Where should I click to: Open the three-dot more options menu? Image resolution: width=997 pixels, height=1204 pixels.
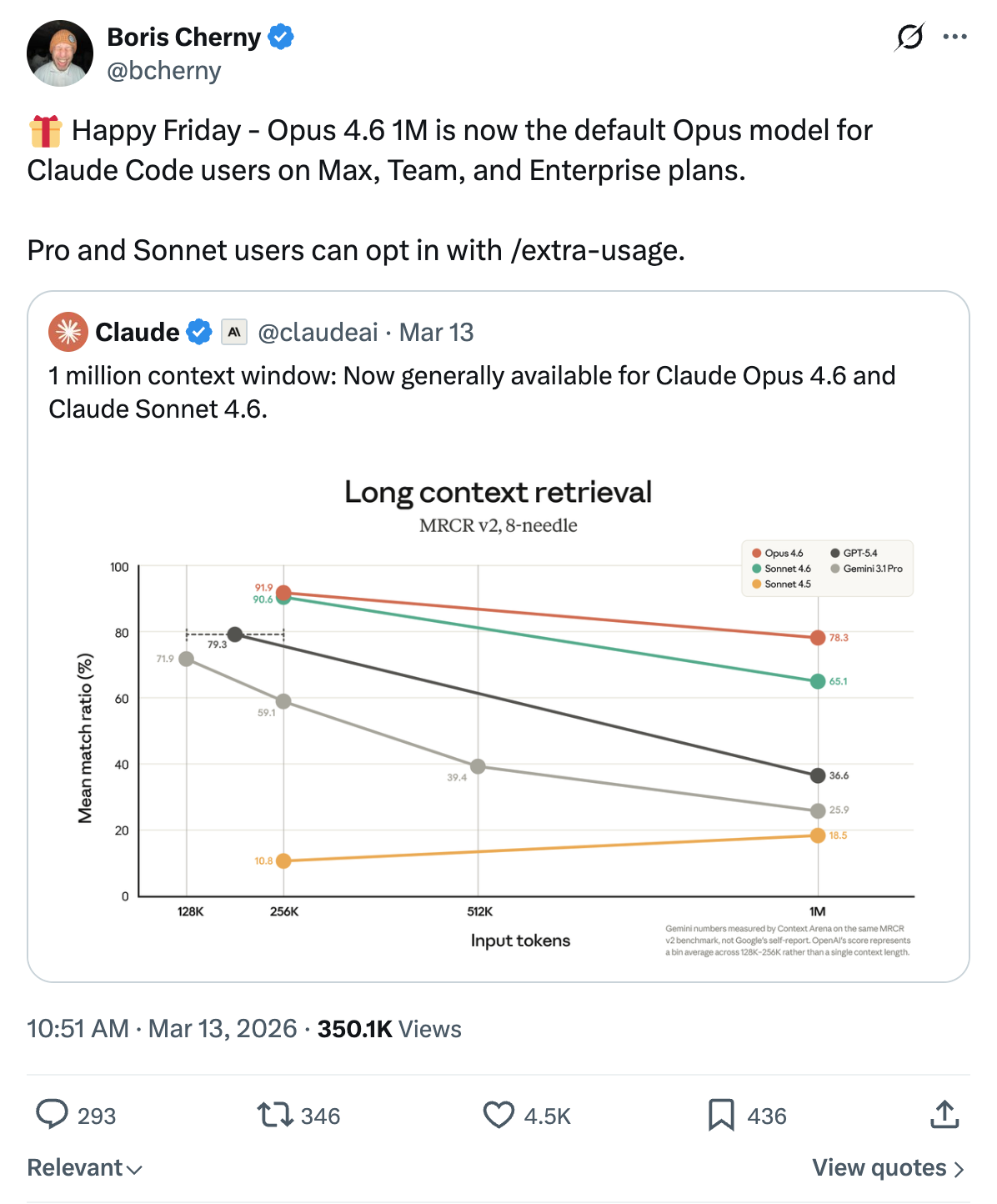954,38
